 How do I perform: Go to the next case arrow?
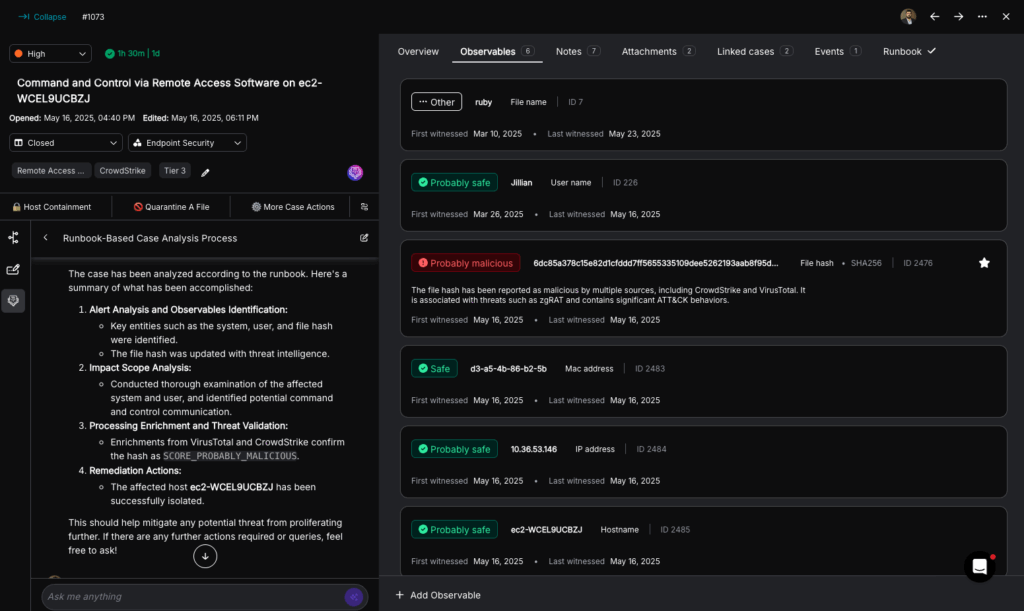click(958, 17)
